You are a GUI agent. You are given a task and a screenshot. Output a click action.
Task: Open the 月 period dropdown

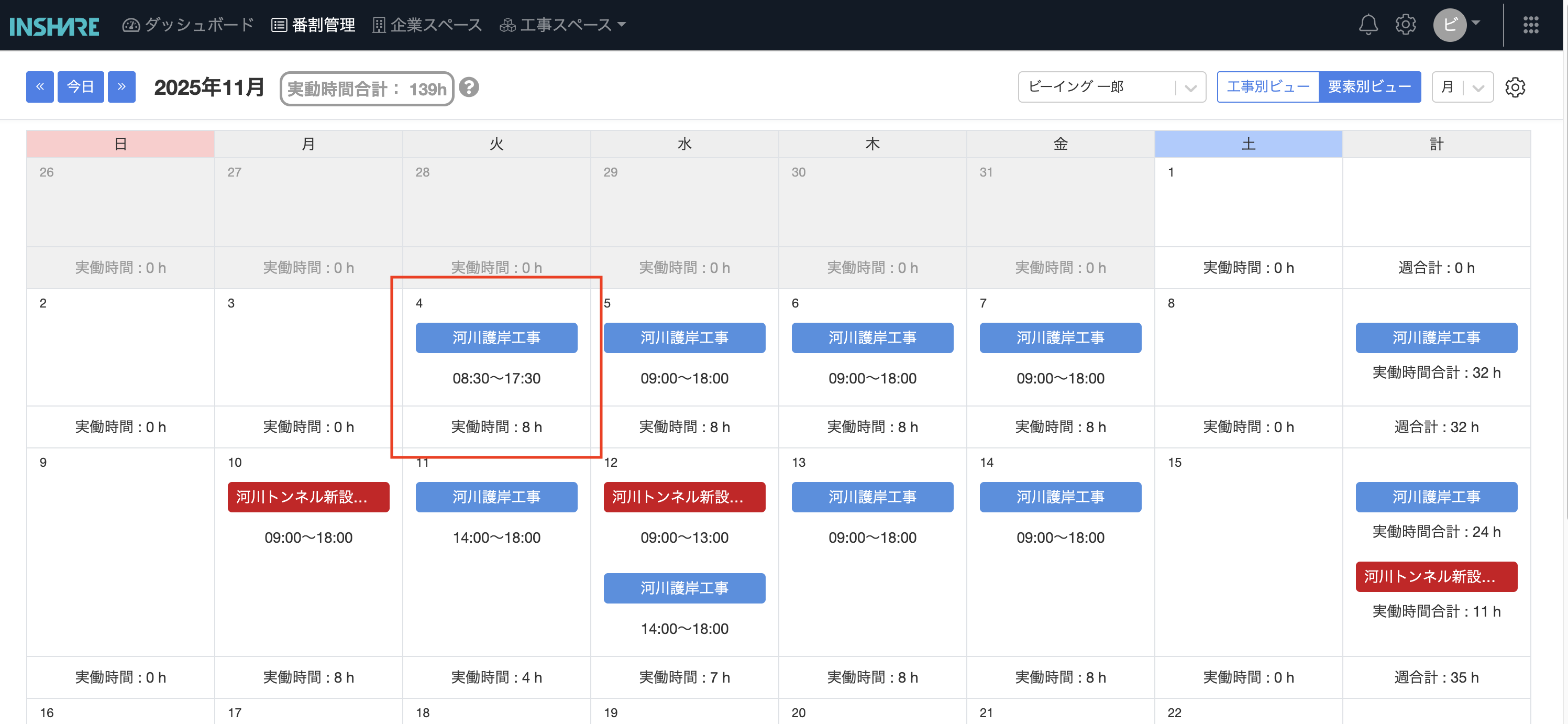pos(1463,87)
